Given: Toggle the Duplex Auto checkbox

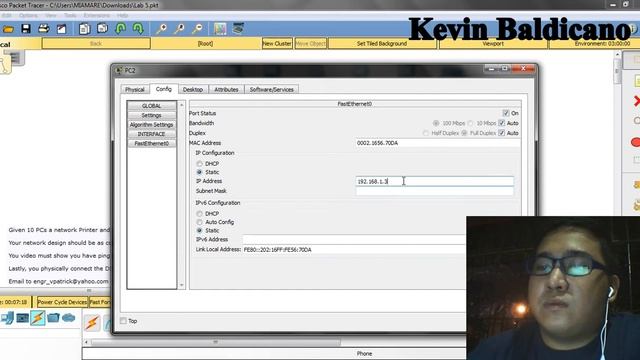Looking at the screenshot, I should [x=502, y=133].
